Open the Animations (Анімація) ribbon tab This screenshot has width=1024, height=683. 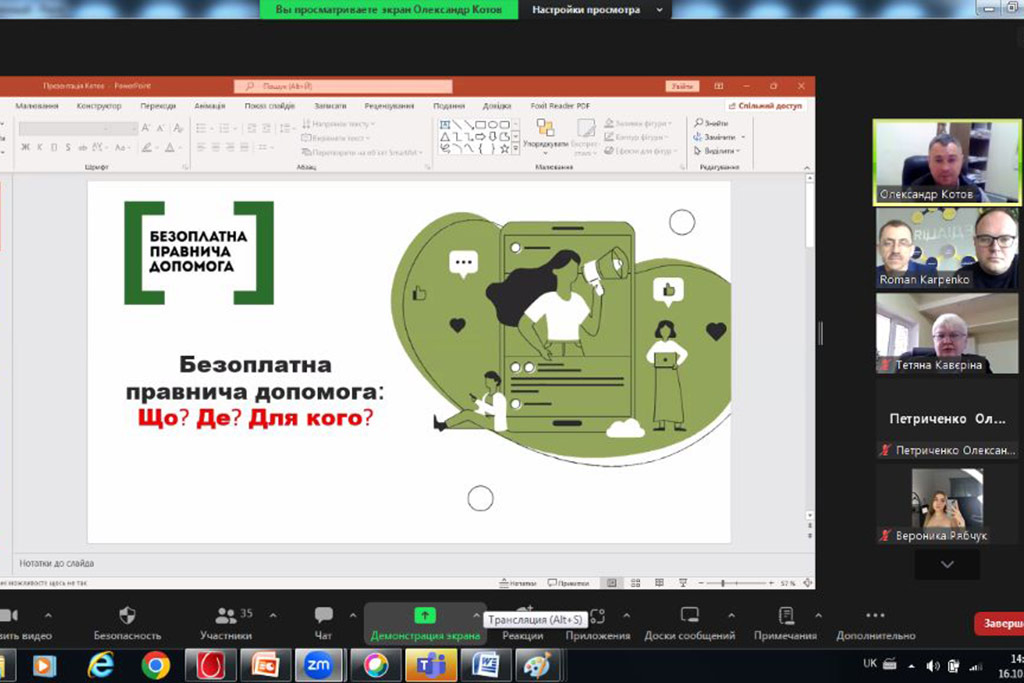(x=210, y=106)
